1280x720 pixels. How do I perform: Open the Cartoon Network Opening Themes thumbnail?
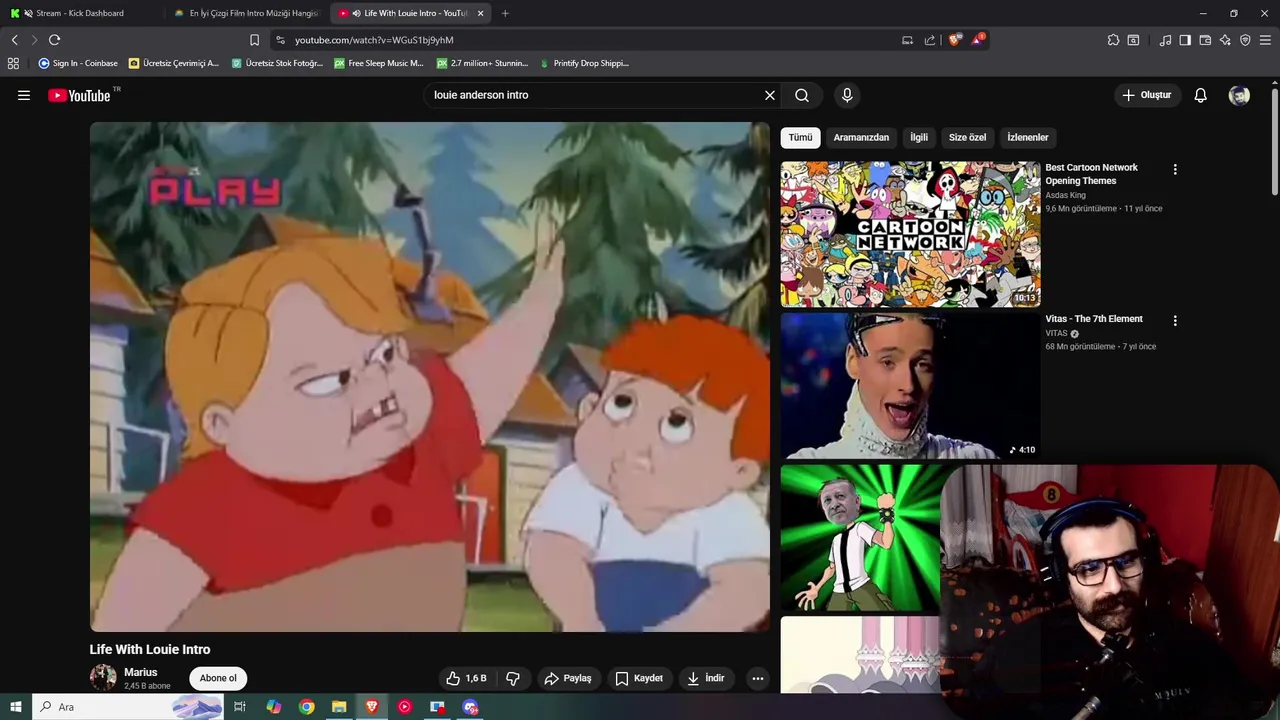point(910,234)
